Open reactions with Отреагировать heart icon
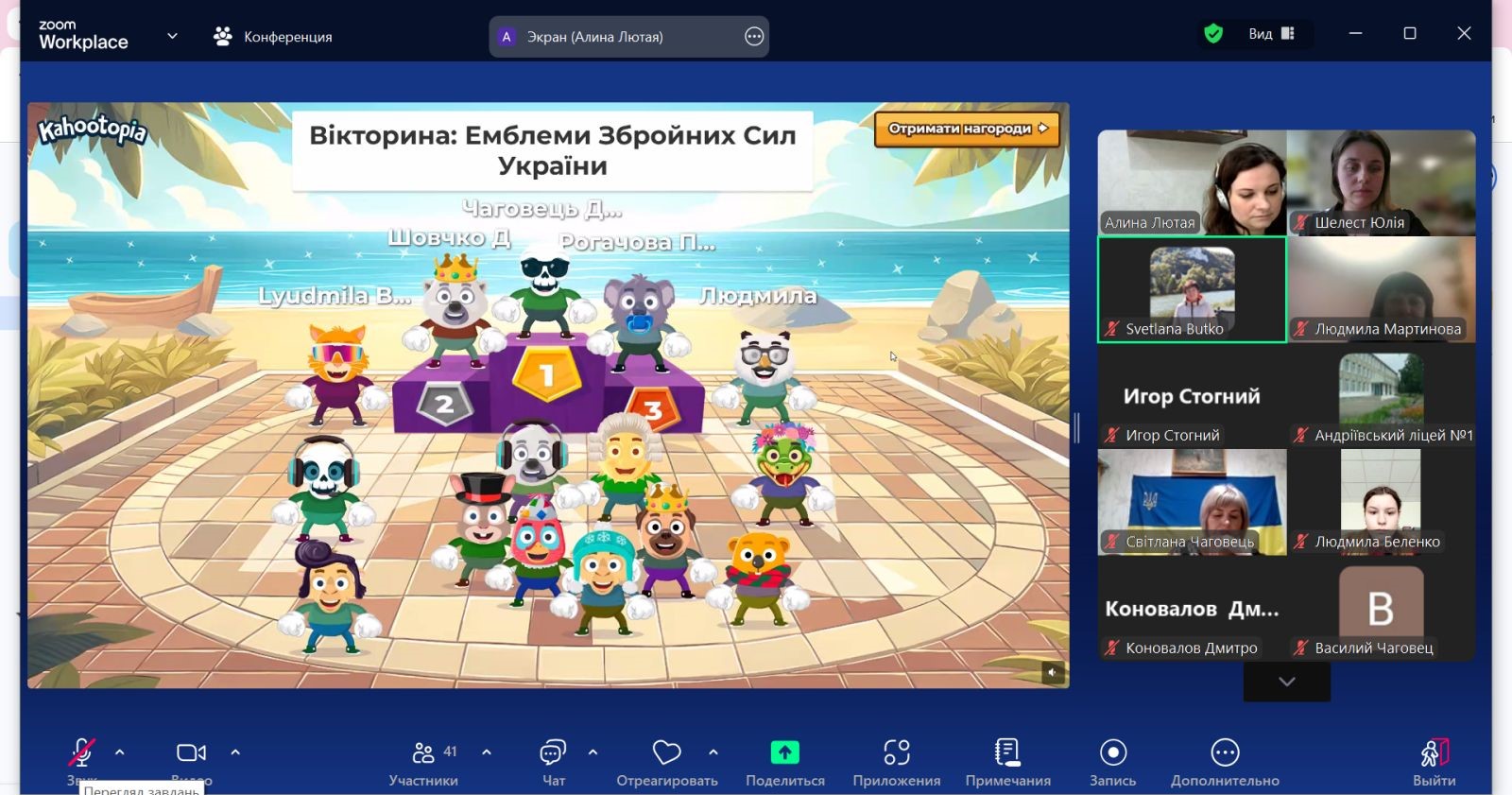The image size is (1512, 795). click(x=667, y=752)
